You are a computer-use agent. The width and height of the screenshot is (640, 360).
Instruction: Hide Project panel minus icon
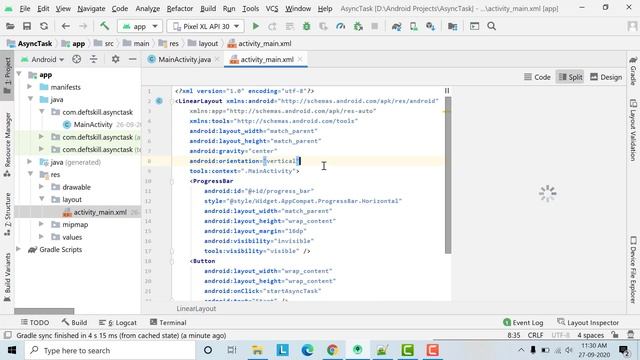[x=132, y=59]
